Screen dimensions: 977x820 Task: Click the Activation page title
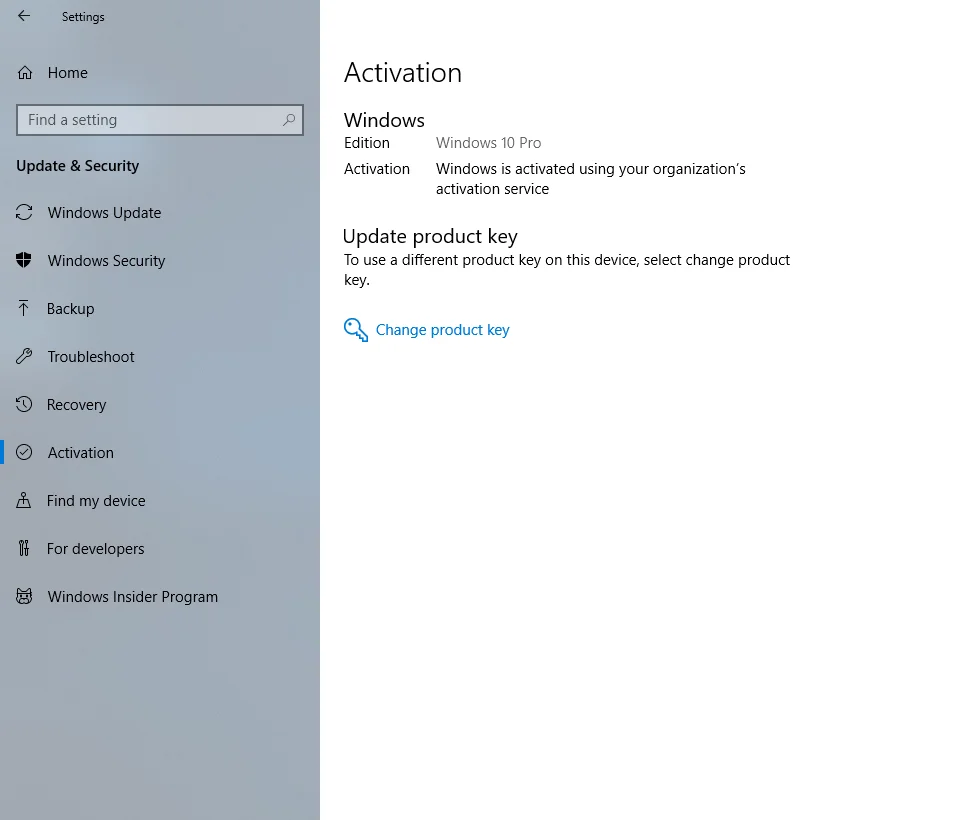point(403,73)
